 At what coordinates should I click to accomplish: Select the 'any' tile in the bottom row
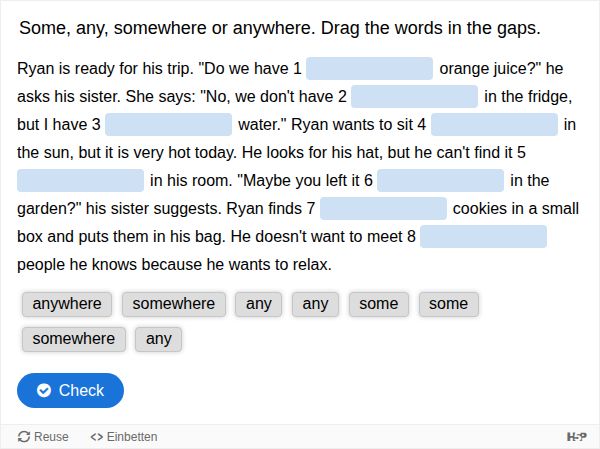[159, 339]
